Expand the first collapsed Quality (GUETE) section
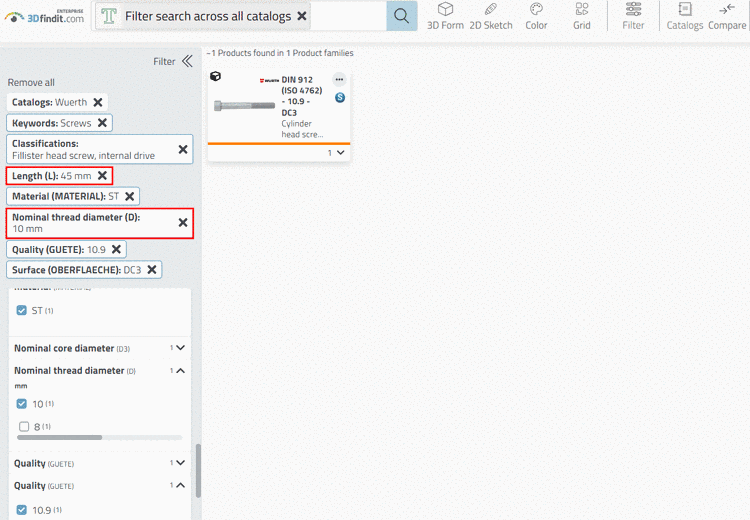This screenshot has height=520, width=750. (180, 463)
